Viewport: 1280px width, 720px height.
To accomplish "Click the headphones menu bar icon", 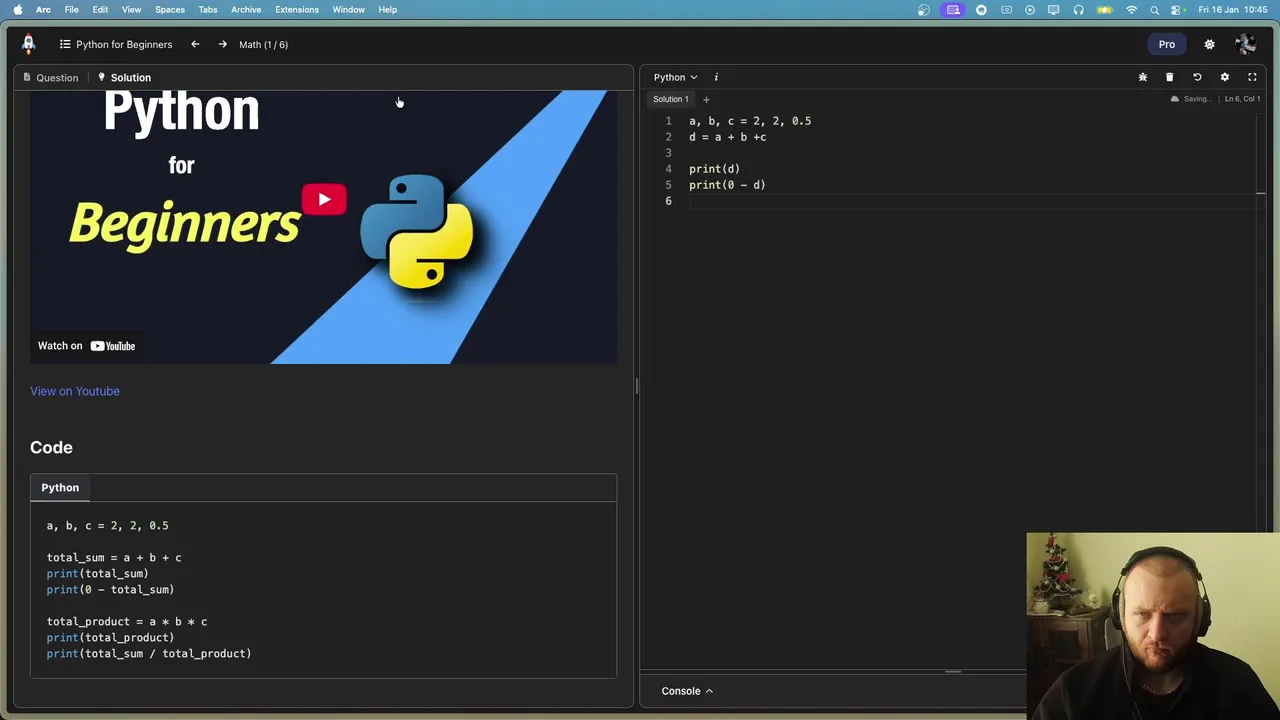I will click(1079, 10).
